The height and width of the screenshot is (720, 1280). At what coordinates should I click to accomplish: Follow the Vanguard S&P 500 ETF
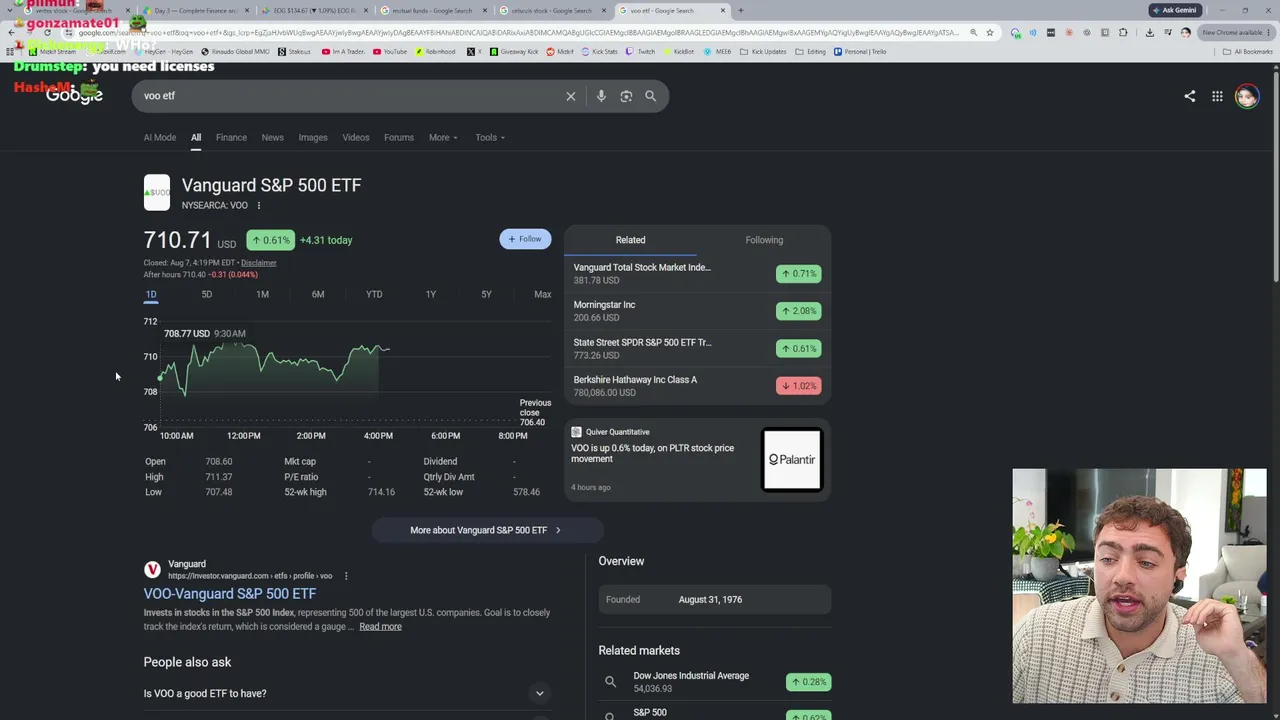[x=525, y=240]
